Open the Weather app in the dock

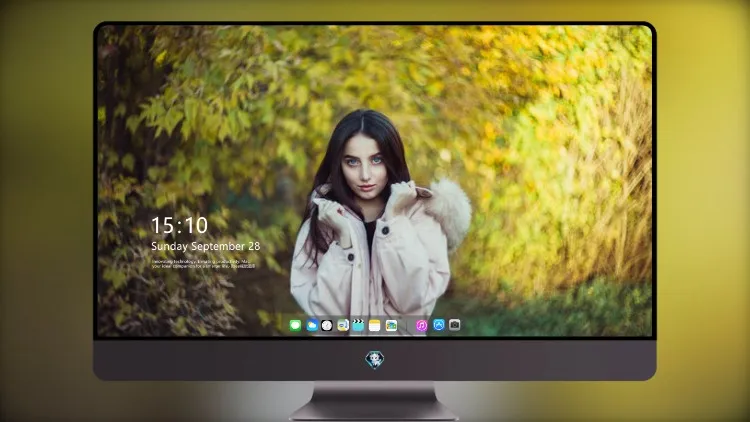(x=311, y=325)
